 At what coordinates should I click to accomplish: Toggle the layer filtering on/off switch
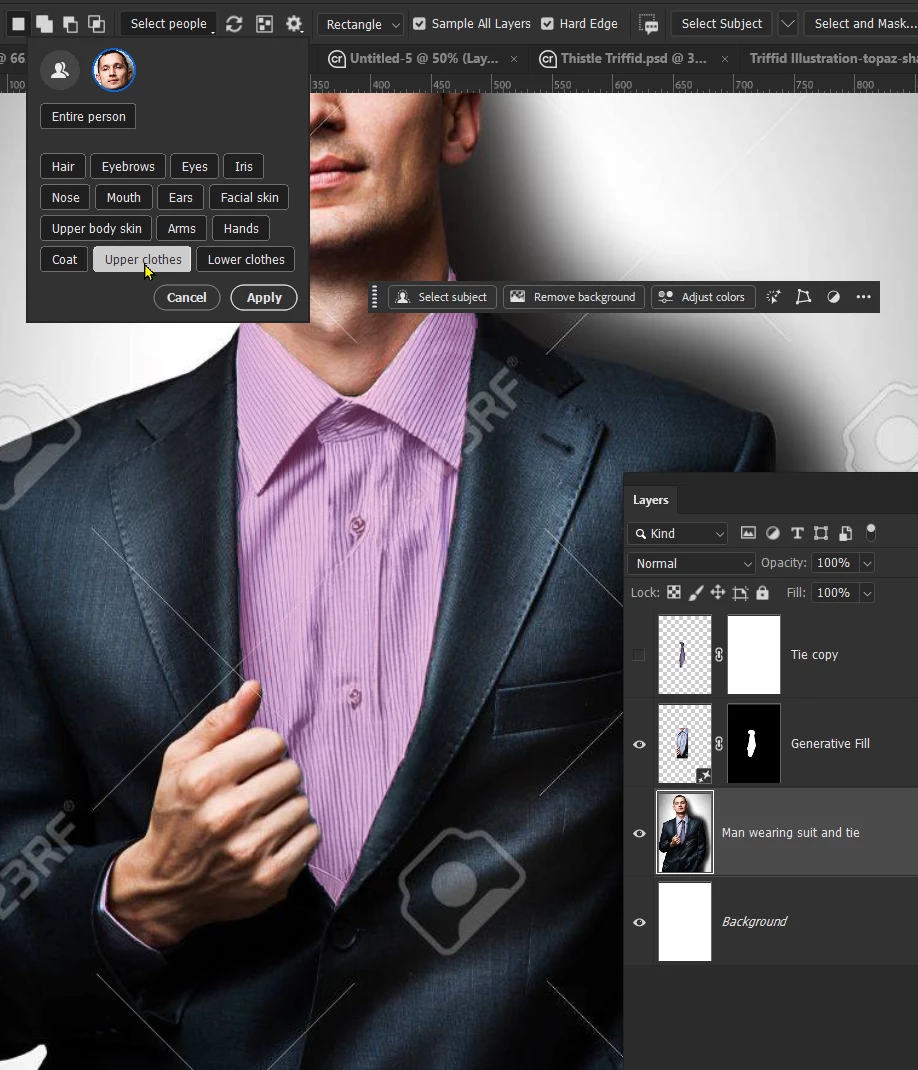pos(871,532)
